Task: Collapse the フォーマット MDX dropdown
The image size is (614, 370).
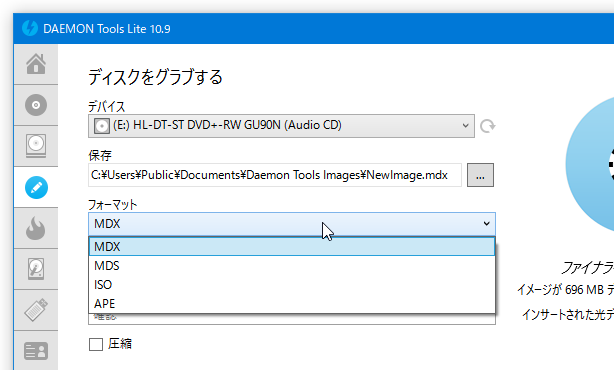Action: (292, 224)
